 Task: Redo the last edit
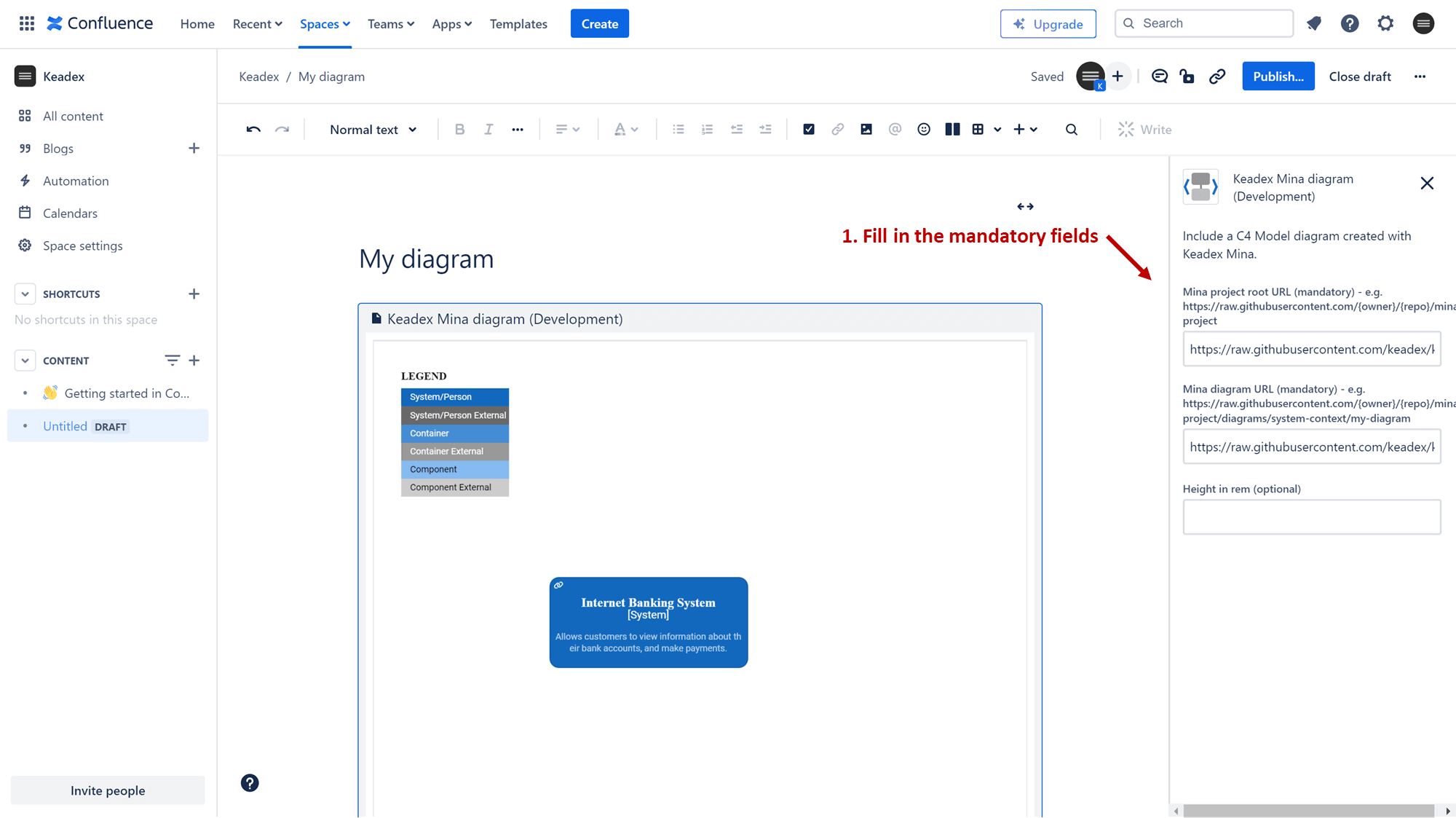pyautogui.click(x=282, y=130)
